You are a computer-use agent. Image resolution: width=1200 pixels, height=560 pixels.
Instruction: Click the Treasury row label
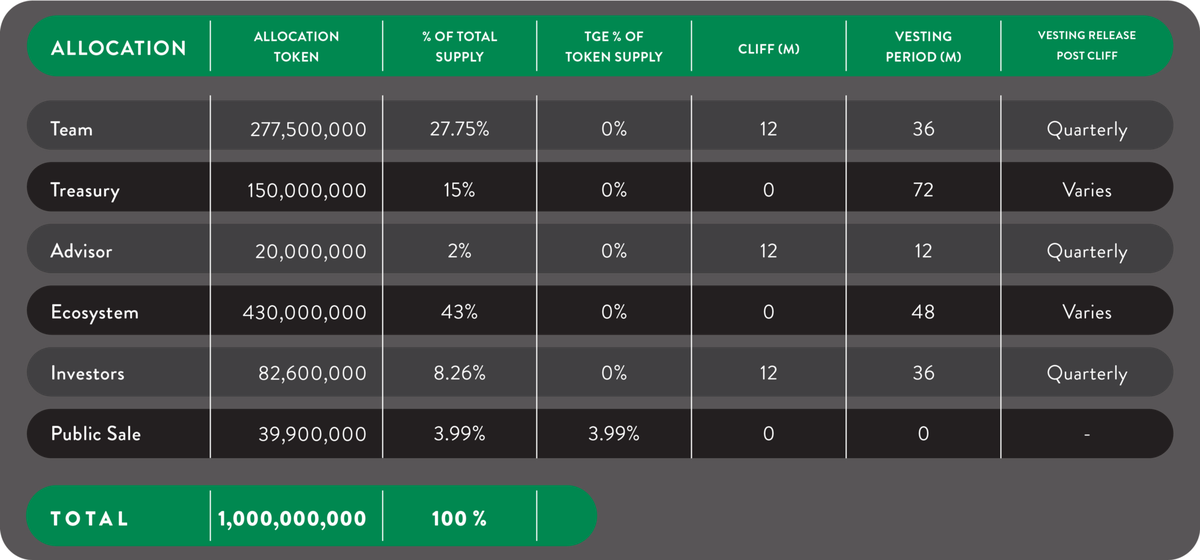[84, 190]
